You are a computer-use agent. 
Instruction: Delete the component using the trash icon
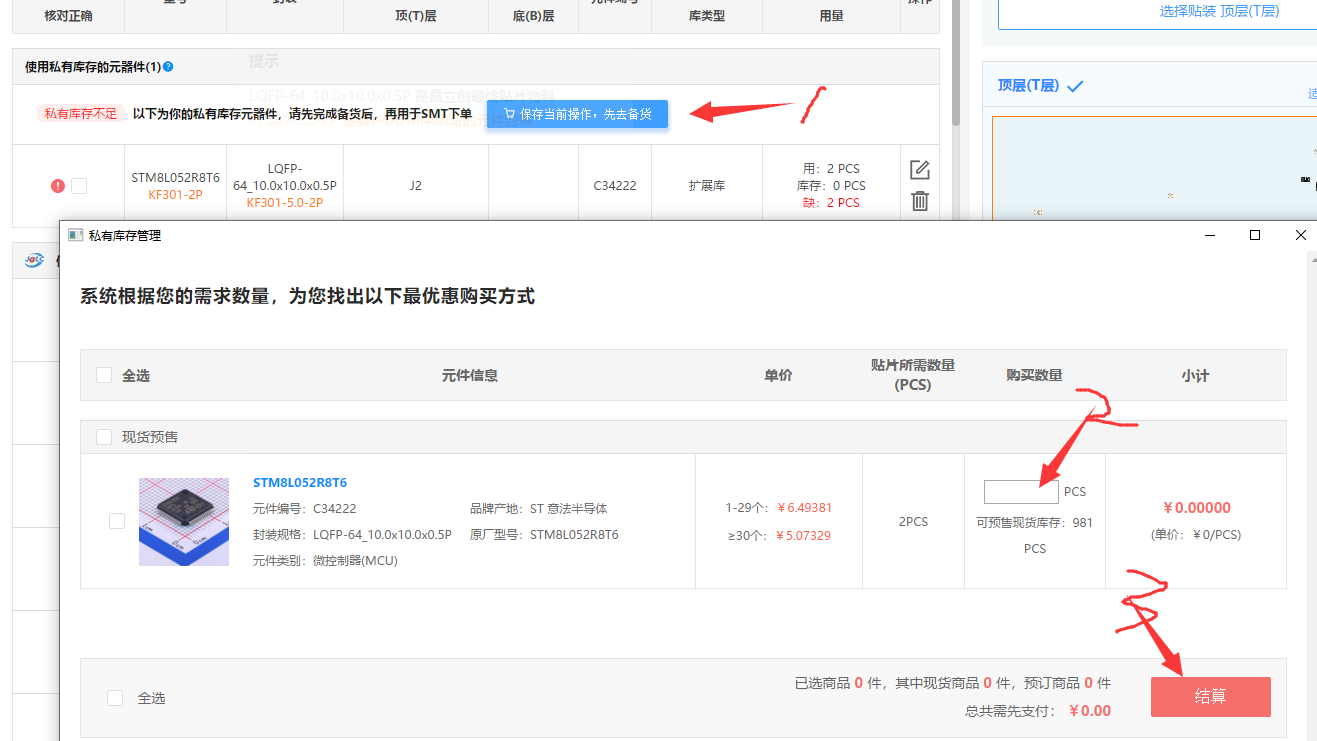pyautogui.click(x=920, y=201)
